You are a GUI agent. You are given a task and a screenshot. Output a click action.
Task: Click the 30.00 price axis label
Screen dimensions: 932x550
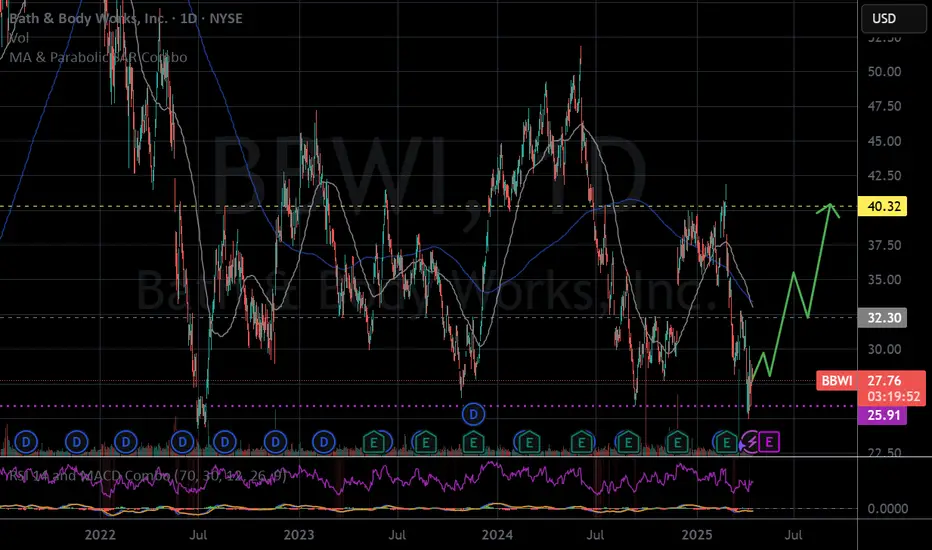click(x=884, y=349)
